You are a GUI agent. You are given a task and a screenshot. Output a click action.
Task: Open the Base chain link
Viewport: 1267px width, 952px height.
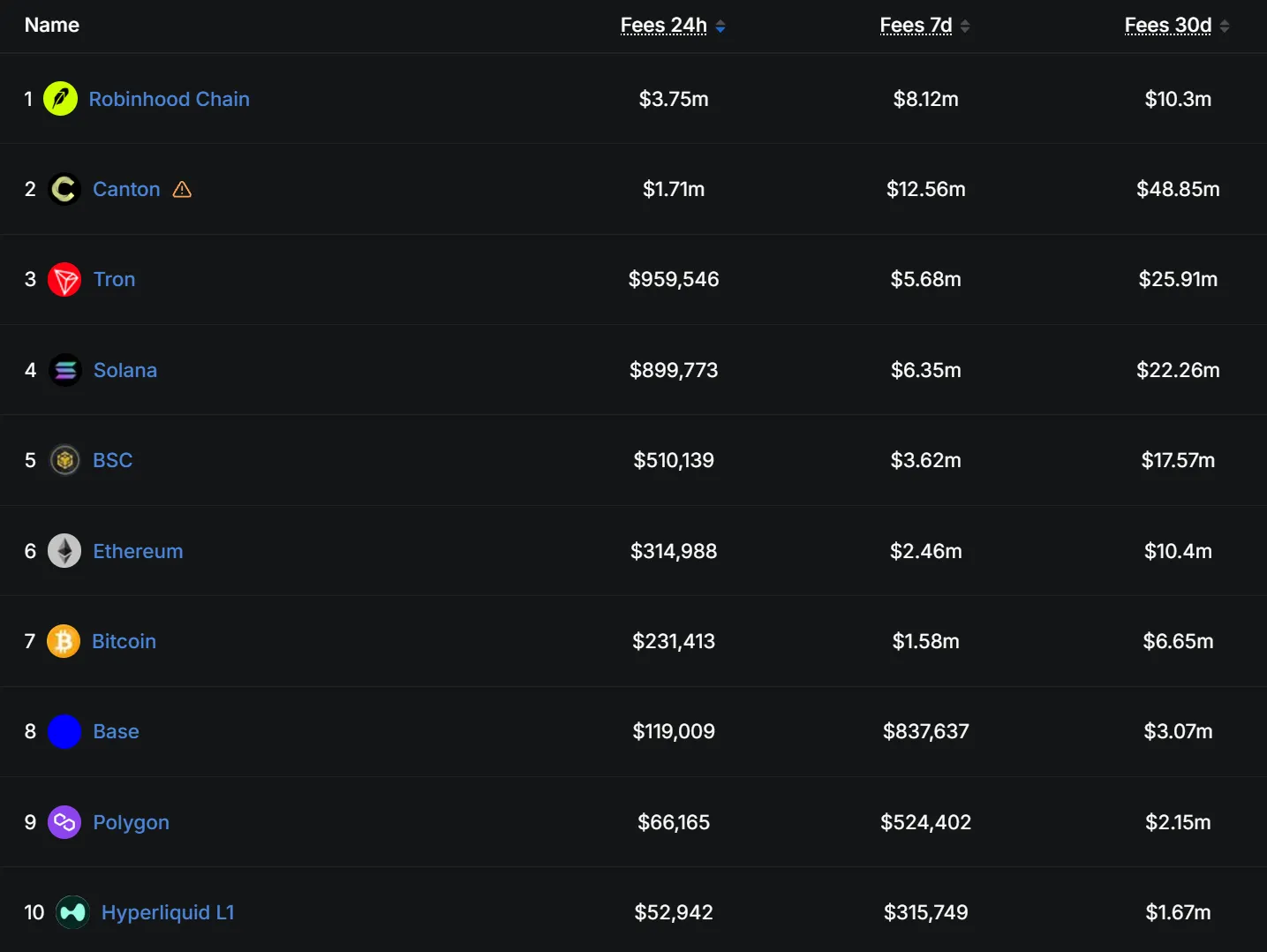point(117,731)
